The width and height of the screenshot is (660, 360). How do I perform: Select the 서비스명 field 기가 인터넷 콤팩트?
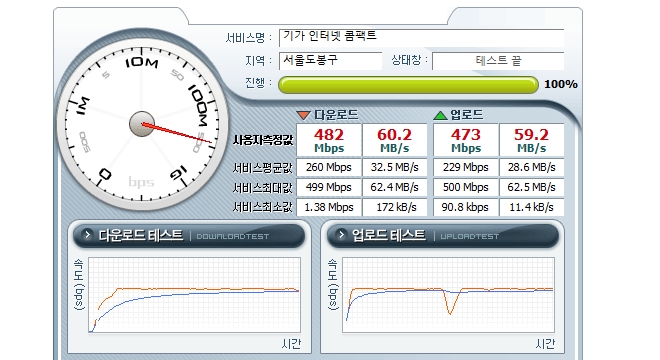click(421, 37)
